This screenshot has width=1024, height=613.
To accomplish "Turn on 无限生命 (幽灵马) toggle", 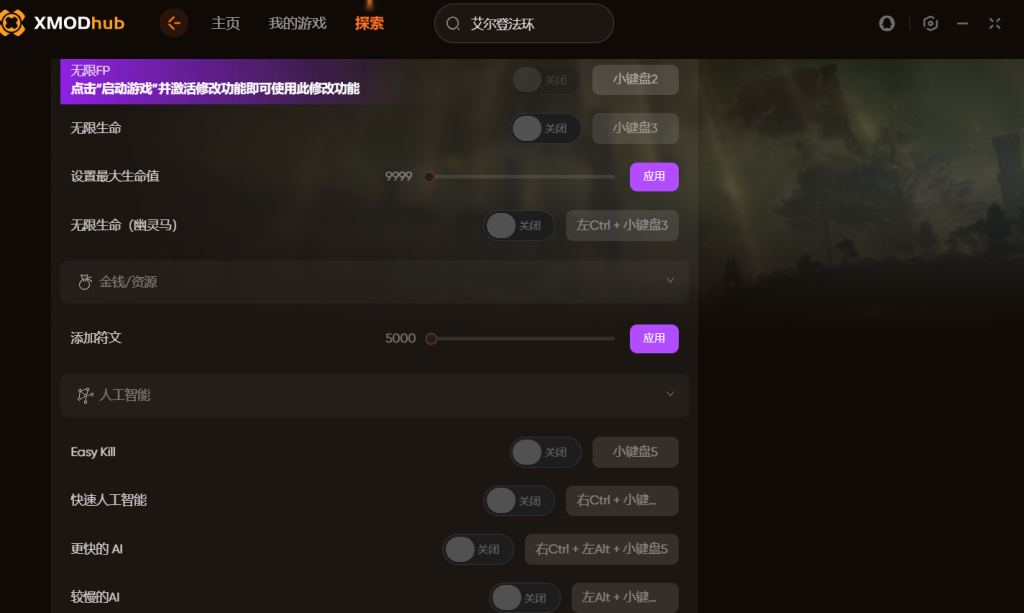I will coord(519,225).
